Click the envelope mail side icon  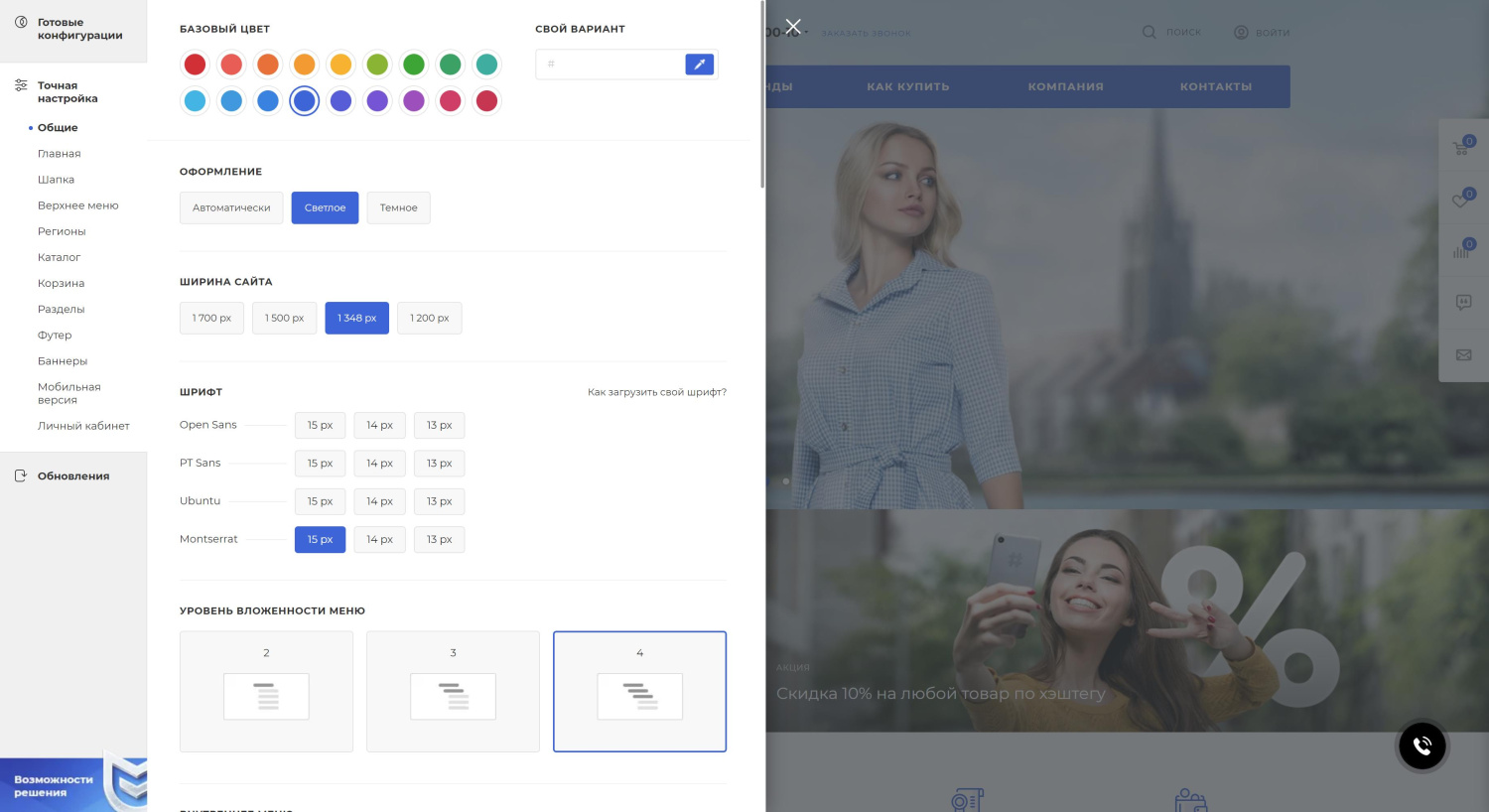coord(1463,354)
